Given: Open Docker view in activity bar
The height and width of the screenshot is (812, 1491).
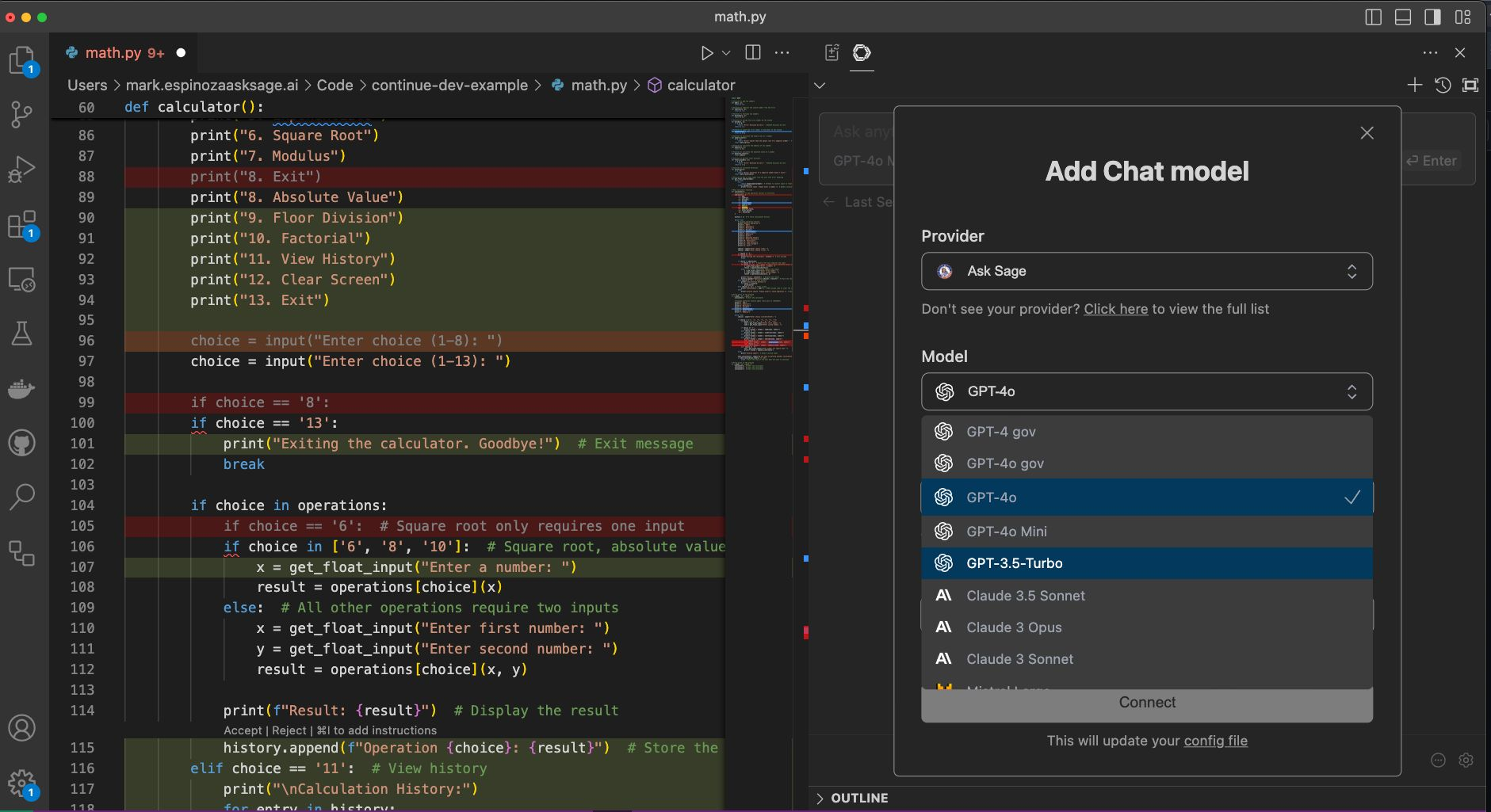Looking at the screenshot, I should point(22,388).
